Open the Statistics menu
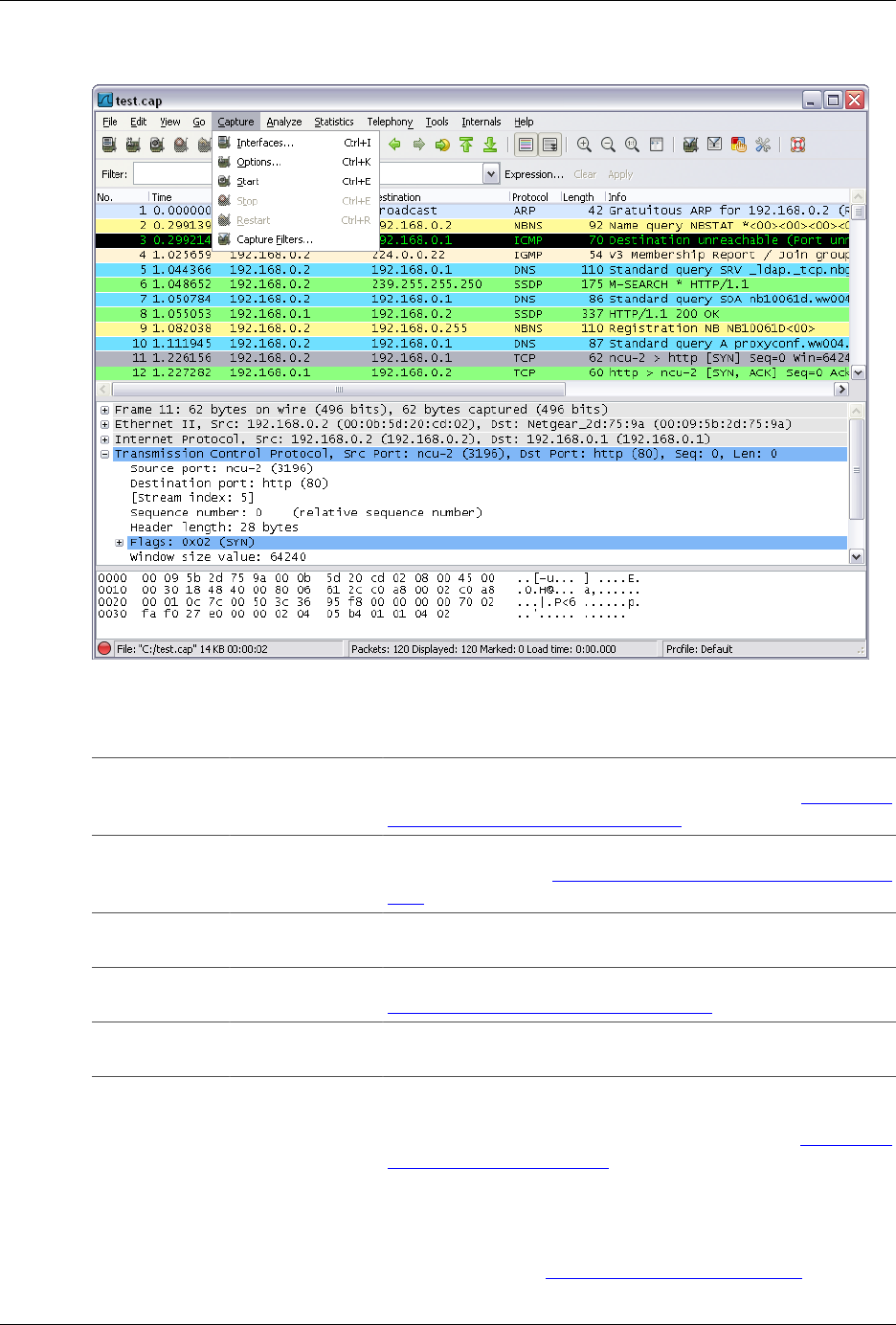The height and width of the screenshot is (1325, 896). coord(334,122)
